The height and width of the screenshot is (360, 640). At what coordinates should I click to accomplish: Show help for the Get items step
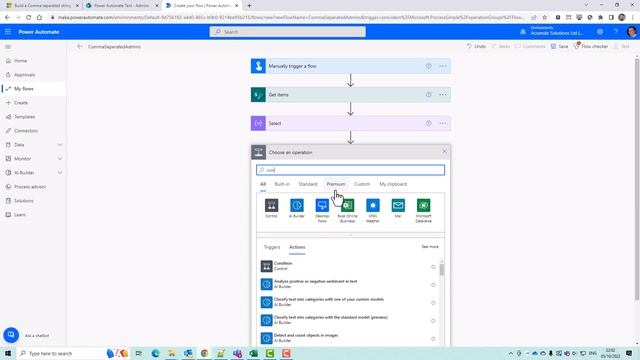coord(428,95)
